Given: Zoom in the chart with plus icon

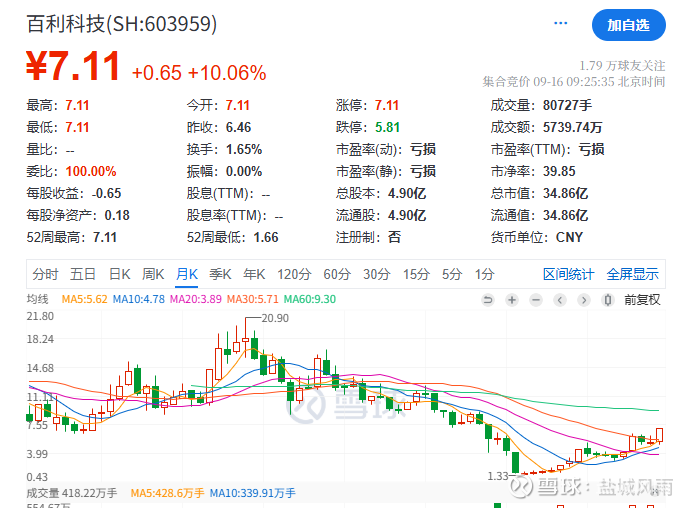Looking at the screenshot, I should point(512,300).
